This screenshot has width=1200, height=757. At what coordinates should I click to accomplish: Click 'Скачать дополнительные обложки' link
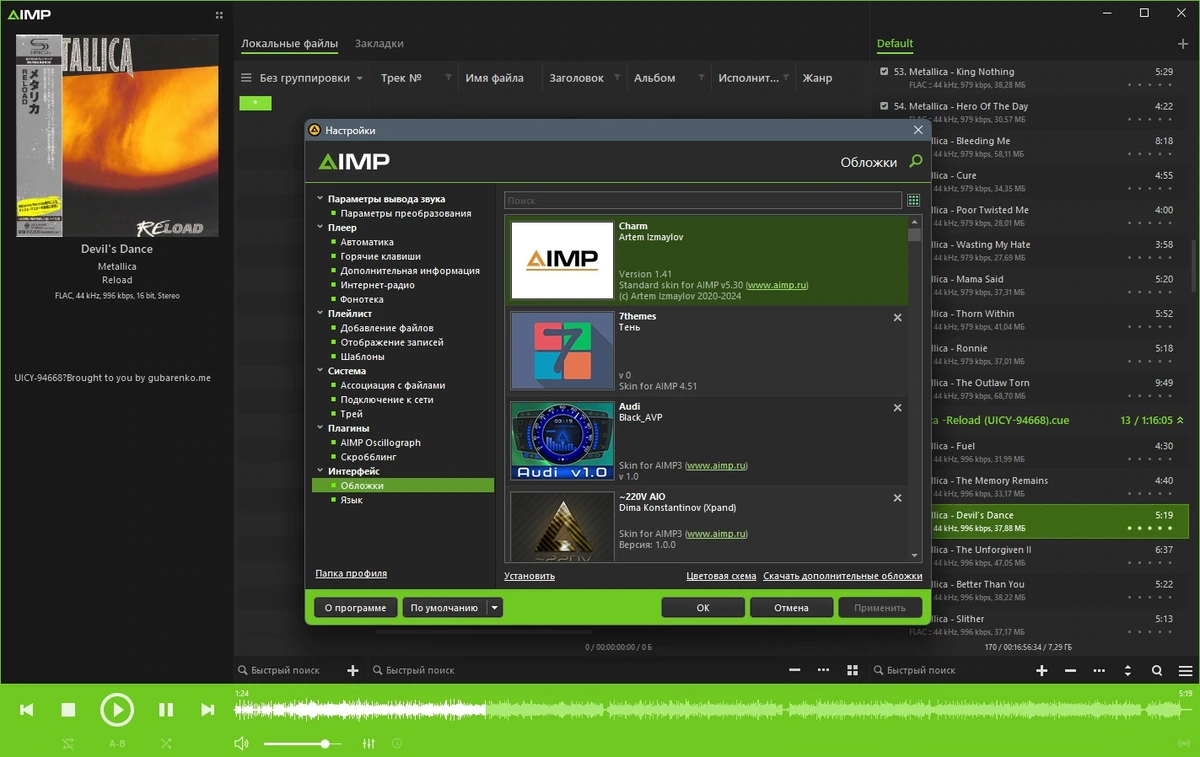(x=842, y=576)
